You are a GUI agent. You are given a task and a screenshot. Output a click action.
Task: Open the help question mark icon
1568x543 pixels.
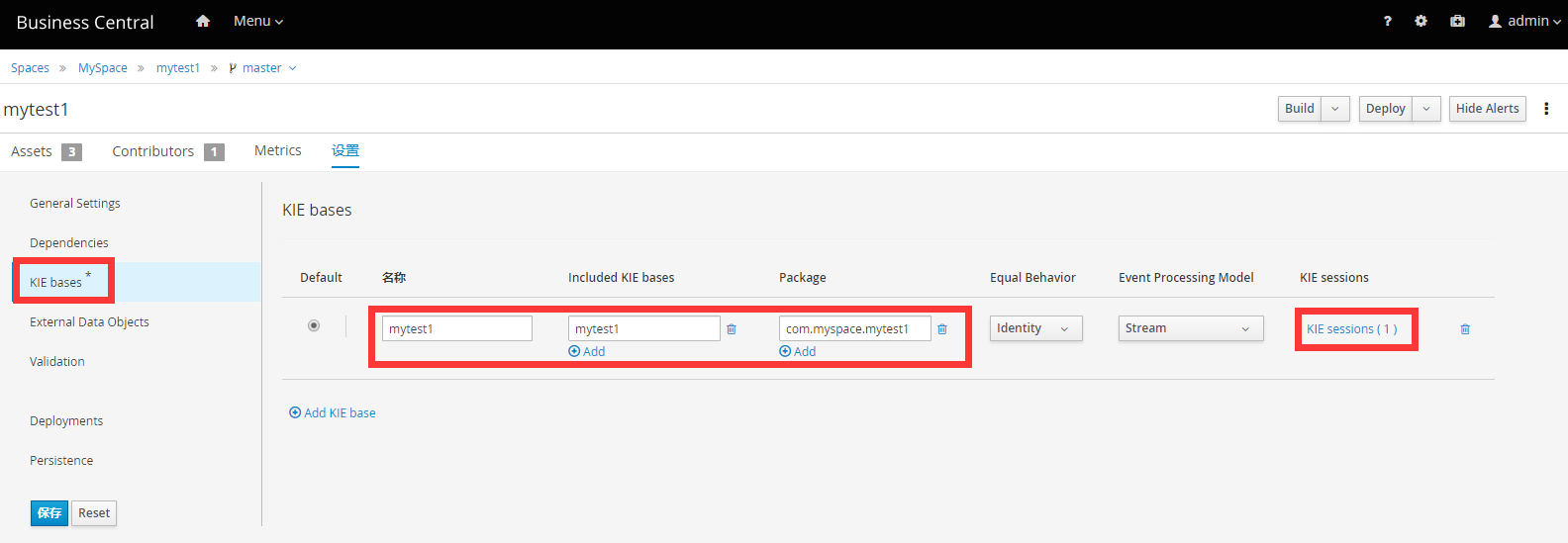1387,21
